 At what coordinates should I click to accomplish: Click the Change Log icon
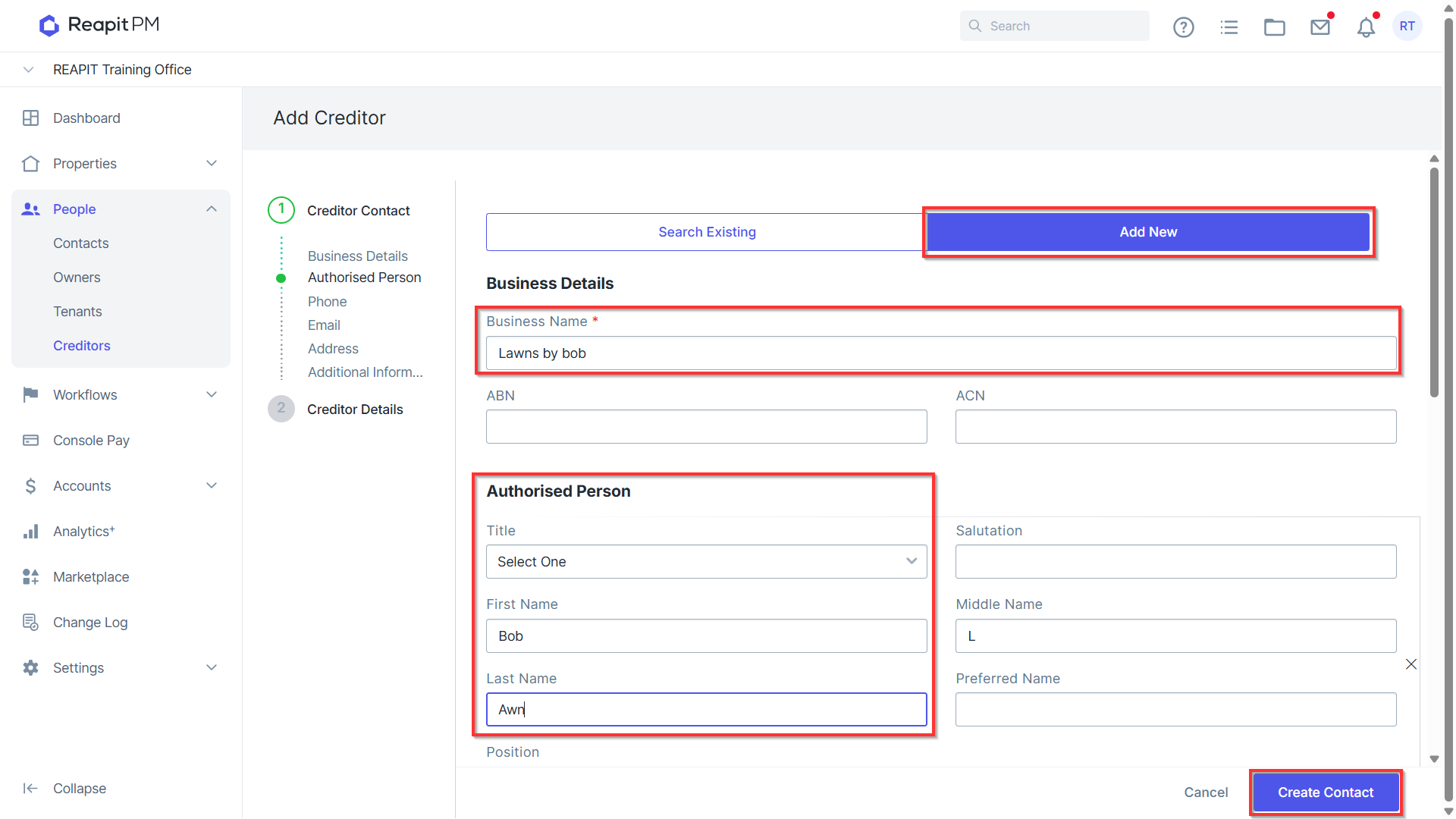click(x=30, y=622)
